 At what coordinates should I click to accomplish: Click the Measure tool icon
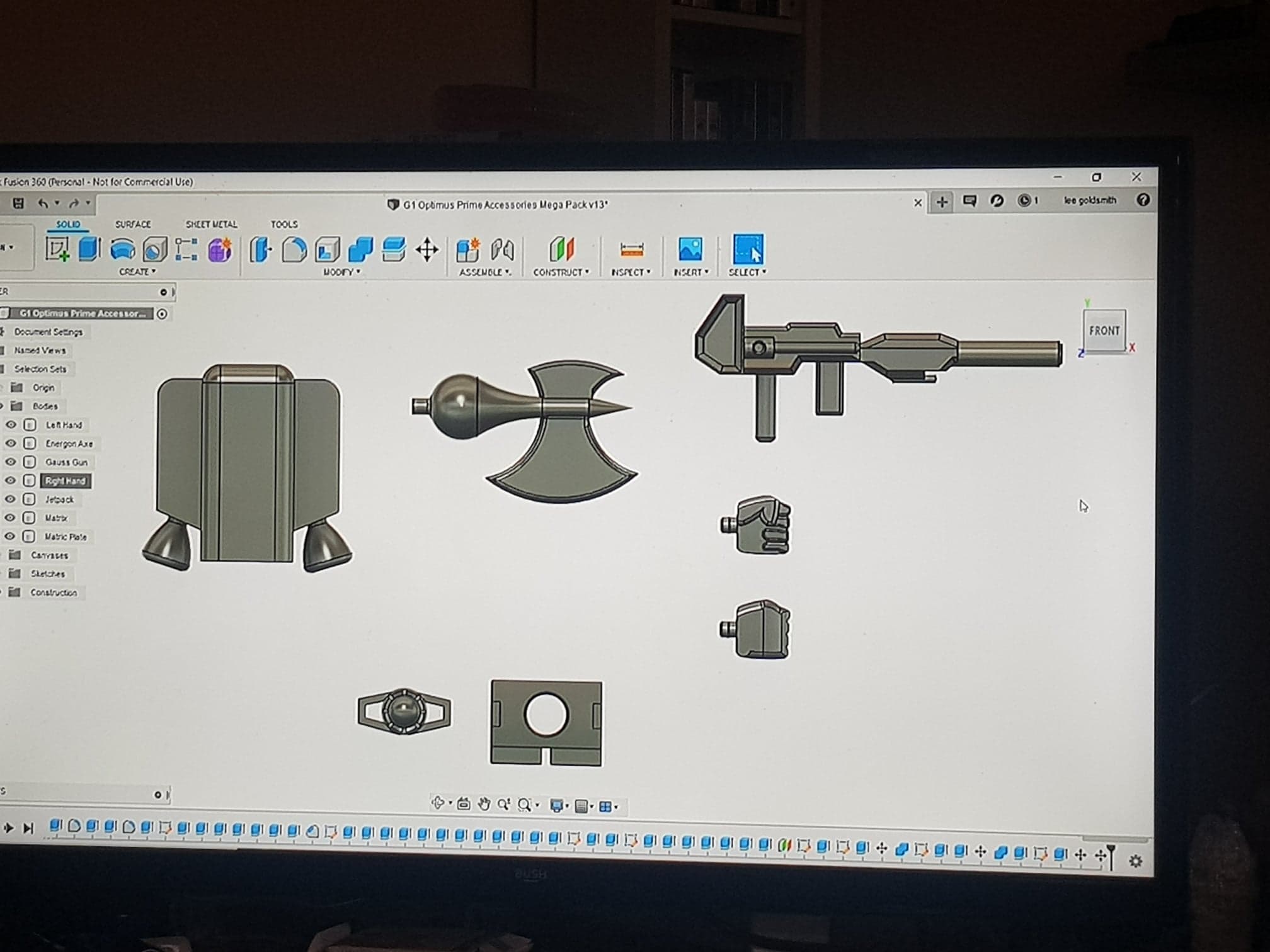[632, 250]
